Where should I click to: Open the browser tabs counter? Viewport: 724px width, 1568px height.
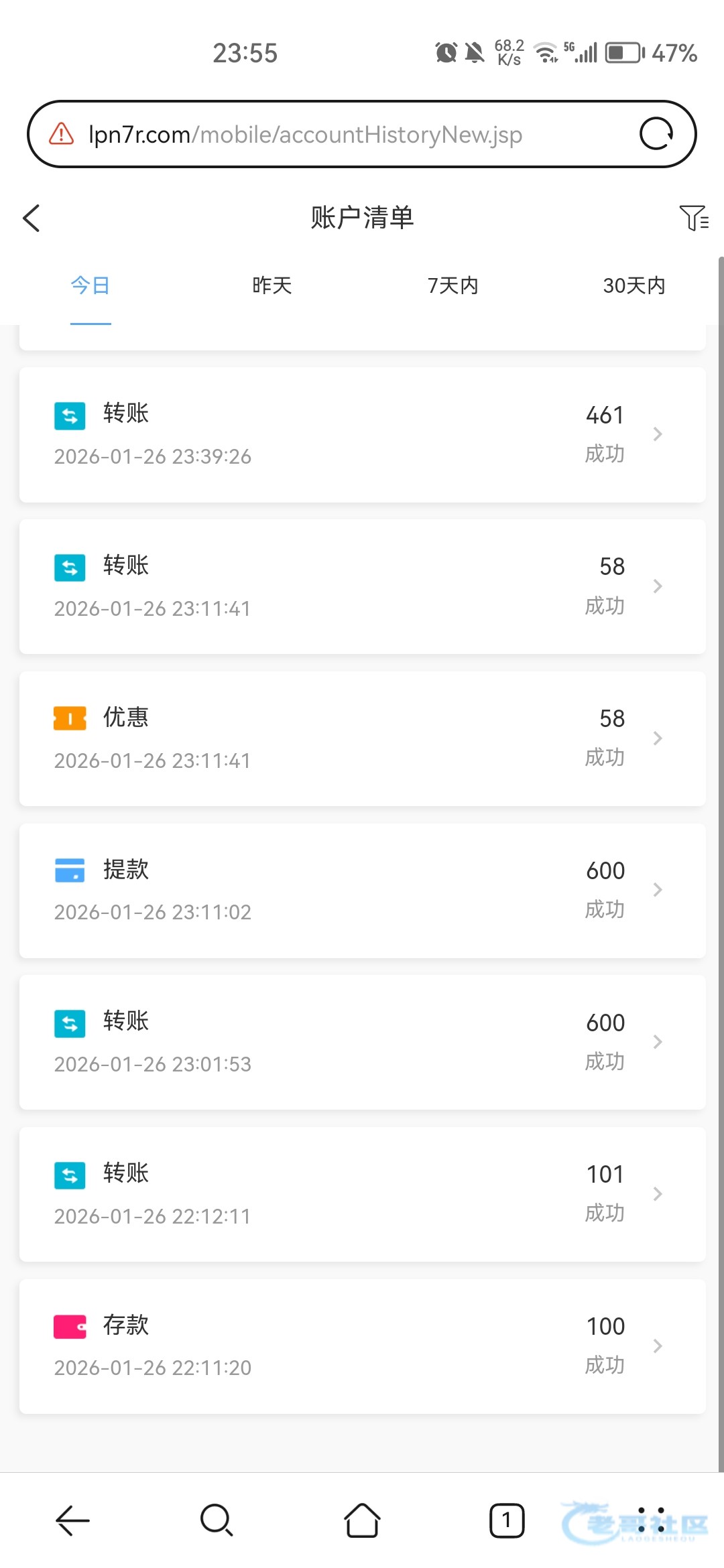tap(507, 1520)
